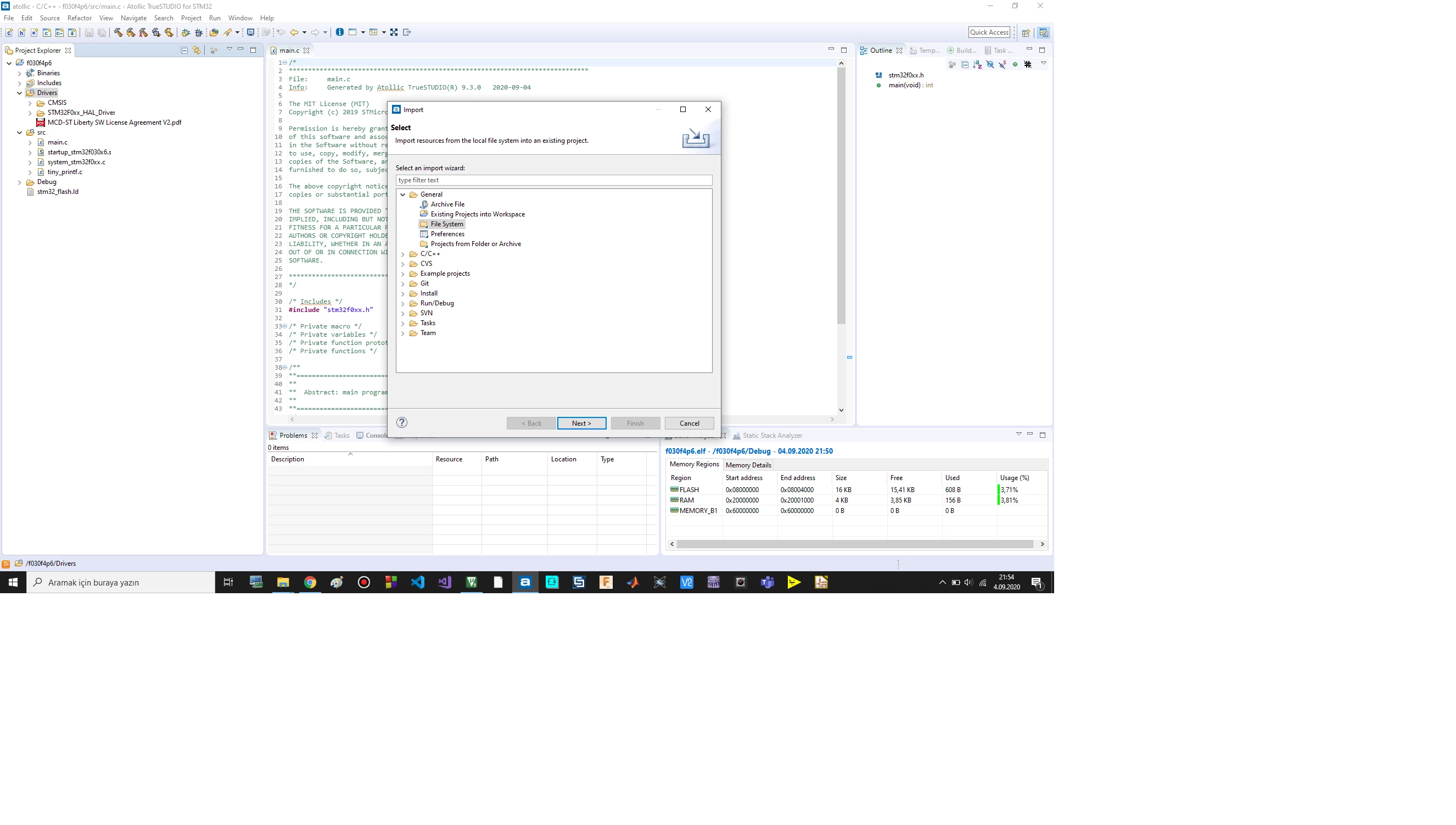Click the Memory Regions horizontal scrollbar

[855, 544]
